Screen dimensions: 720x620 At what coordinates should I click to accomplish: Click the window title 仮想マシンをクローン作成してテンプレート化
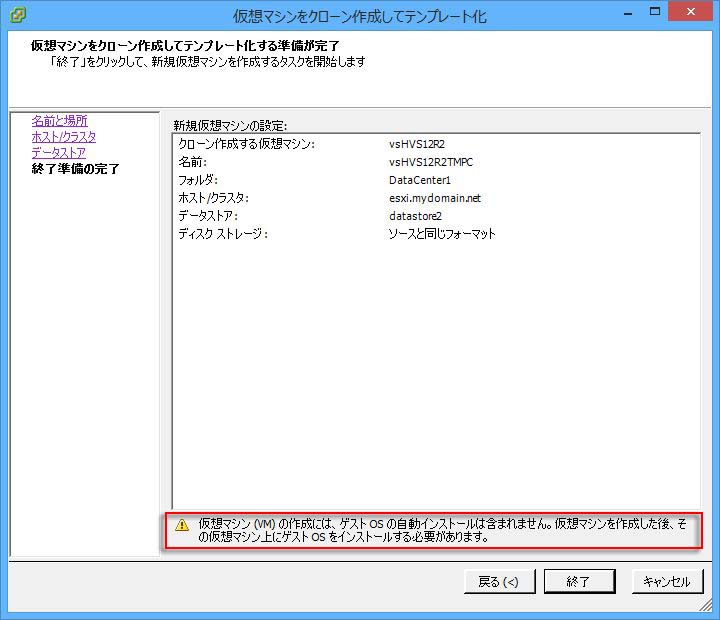360,17
